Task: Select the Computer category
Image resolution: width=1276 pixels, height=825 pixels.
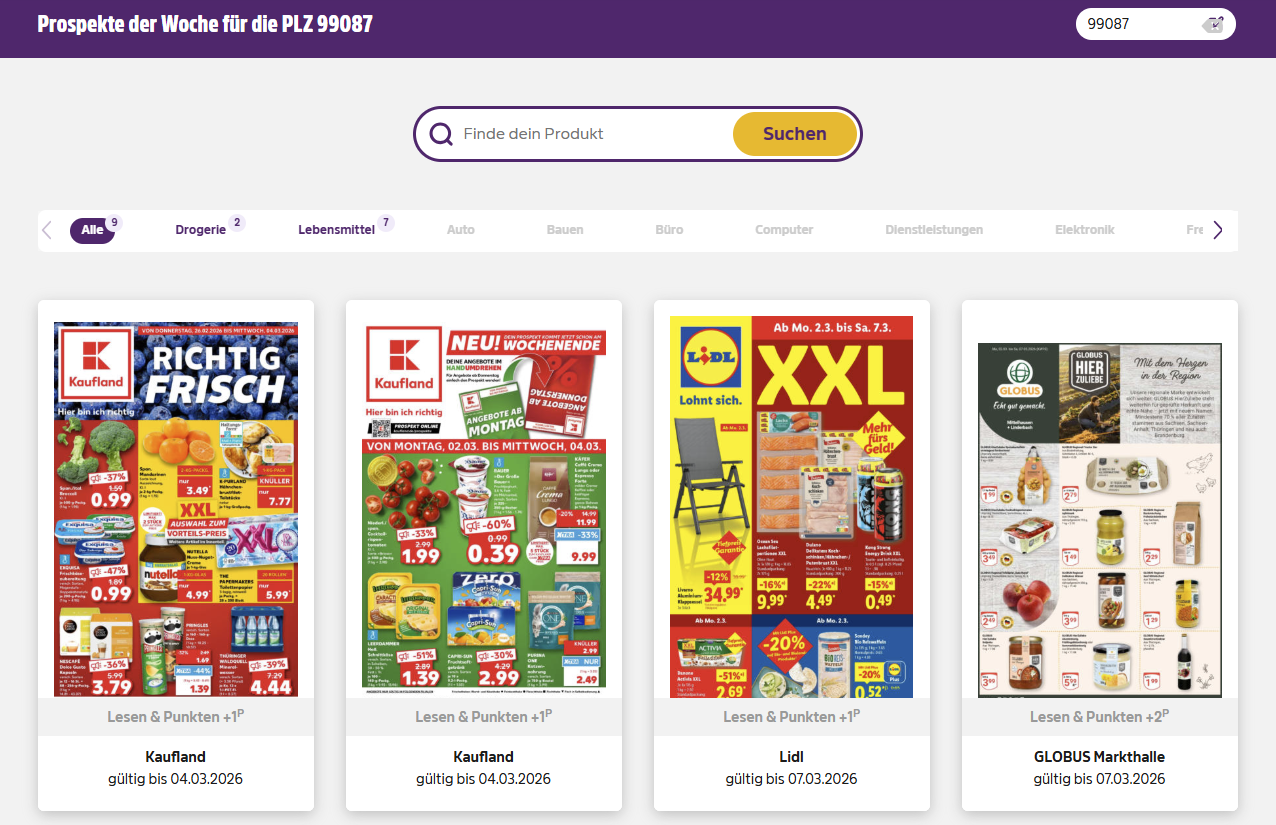Action: click(x=784, y=230)
